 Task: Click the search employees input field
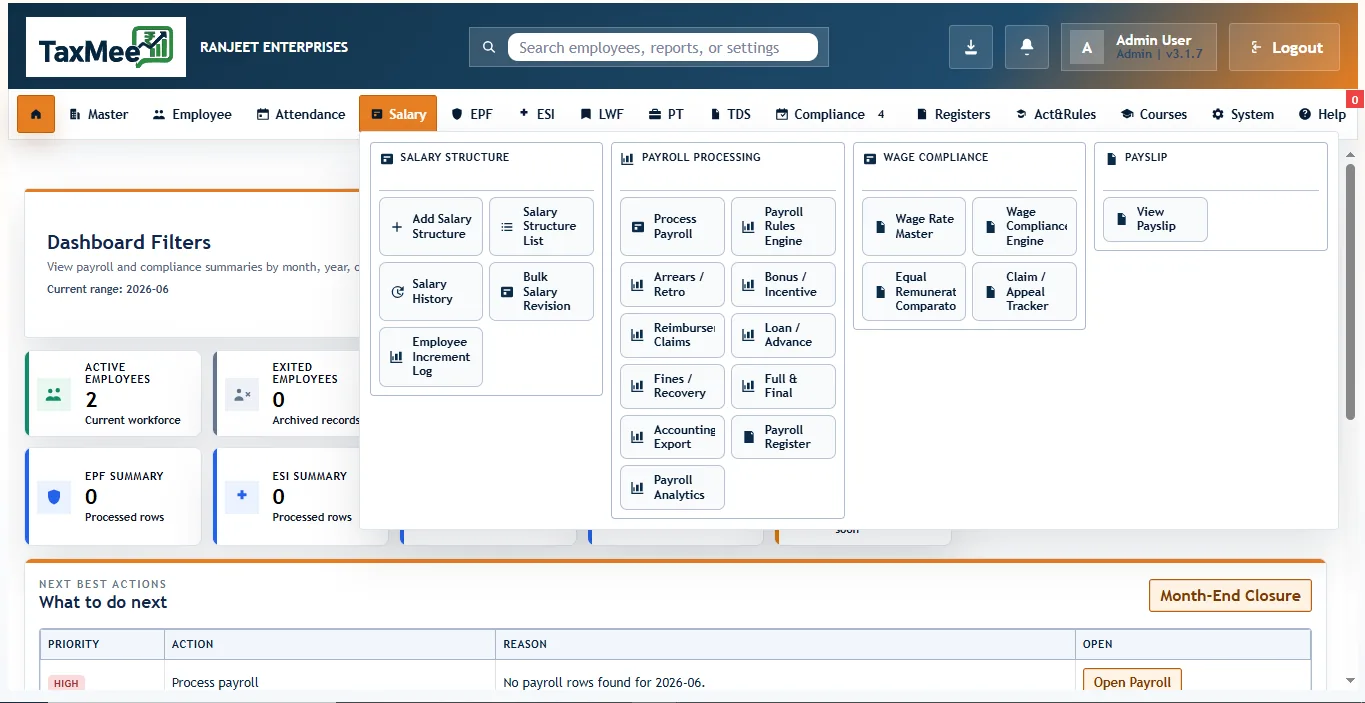(663, 47)
